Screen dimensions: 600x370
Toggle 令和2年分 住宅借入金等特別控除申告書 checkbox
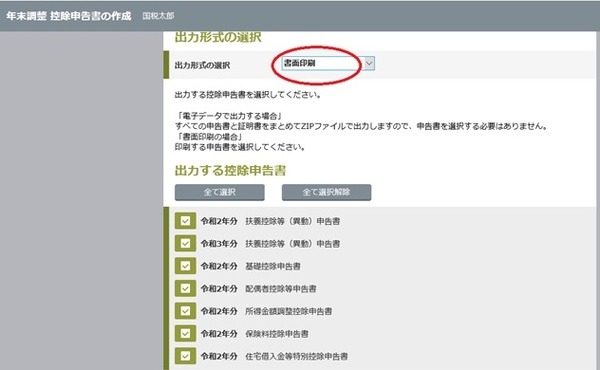pyautogui.click(x=185, y=356)
